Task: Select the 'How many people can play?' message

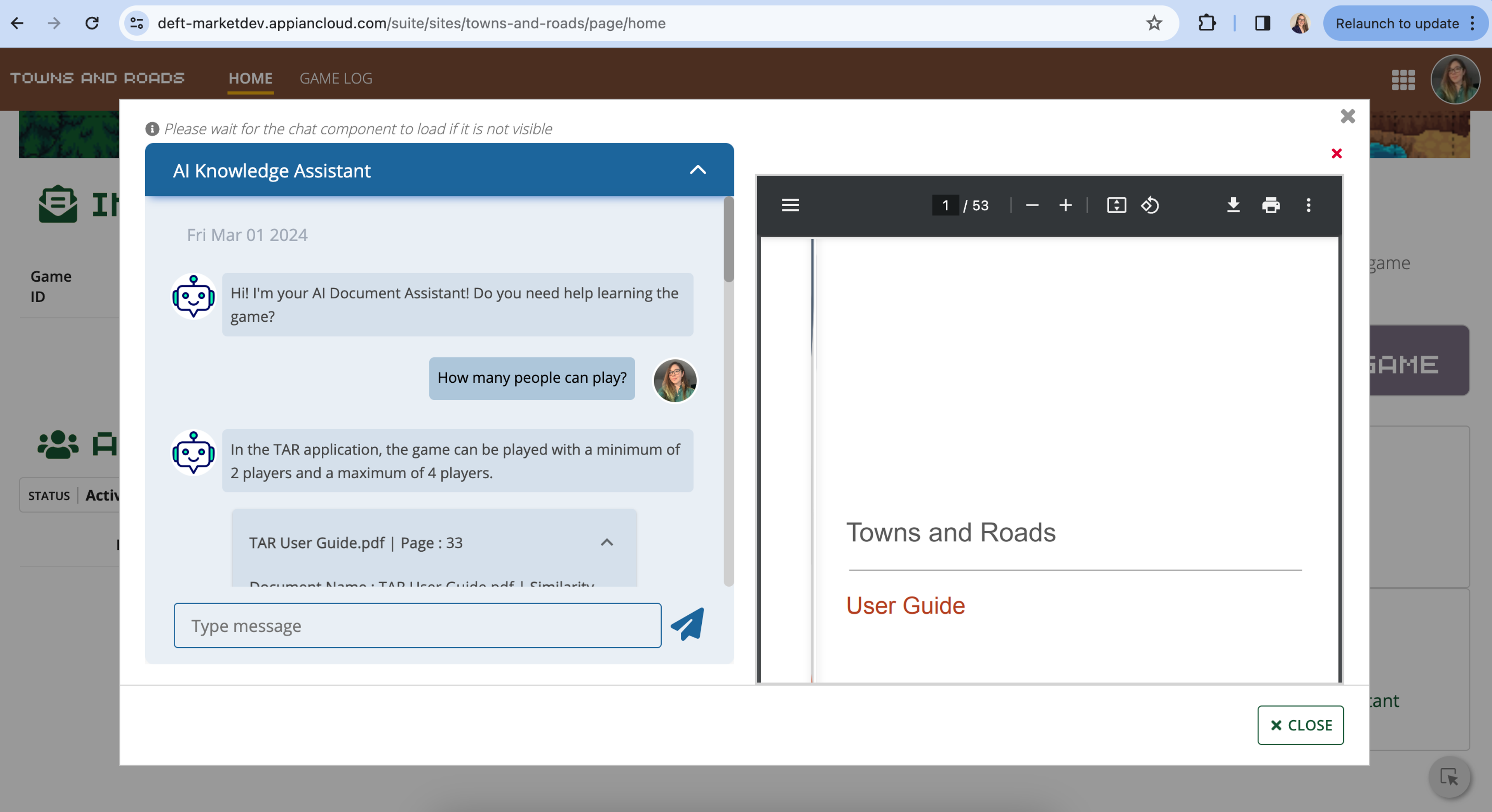Action: [532, 378]
